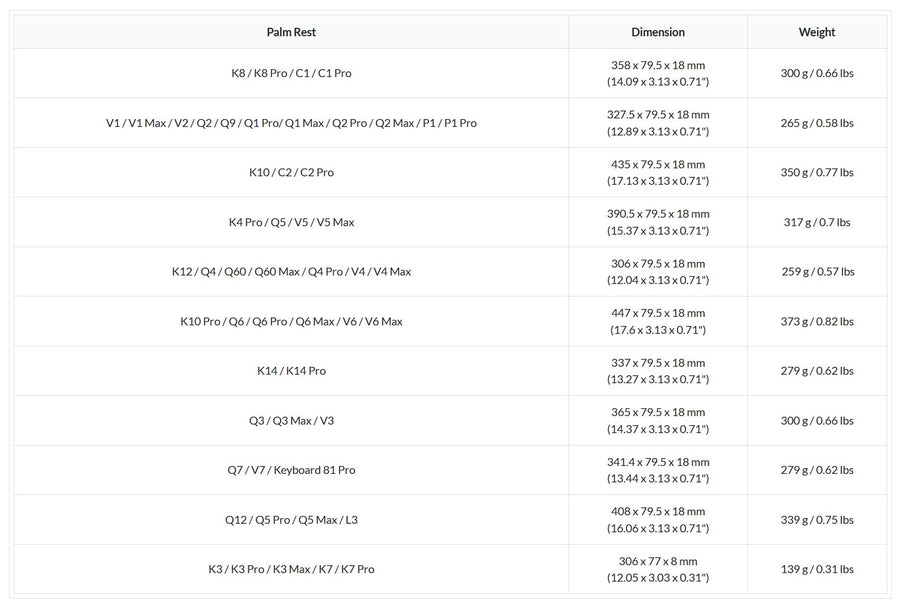Select the 306 x 77 x 8 mm dimension
902x606 pixels.
[x=658, y=561]
